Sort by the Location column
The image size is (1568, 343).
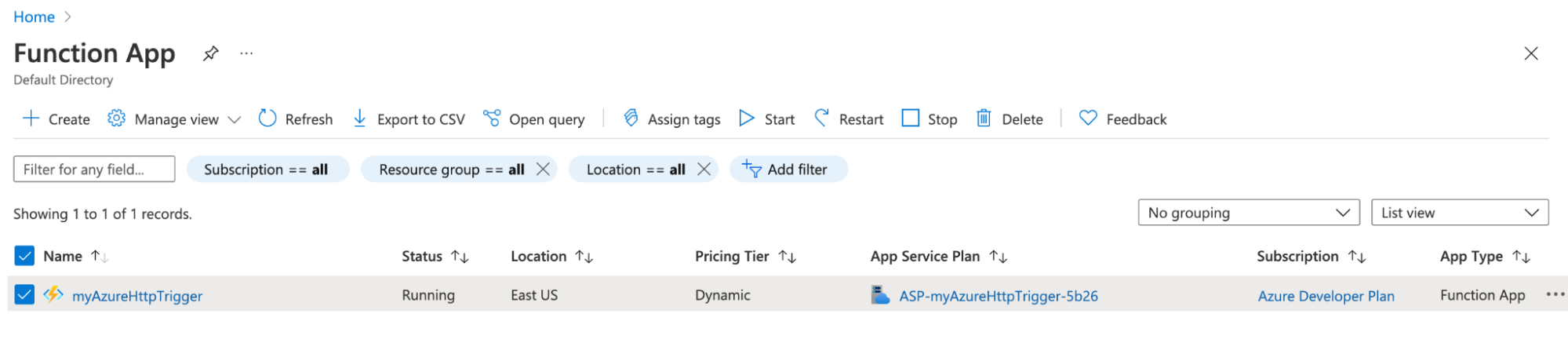[551, 256]
